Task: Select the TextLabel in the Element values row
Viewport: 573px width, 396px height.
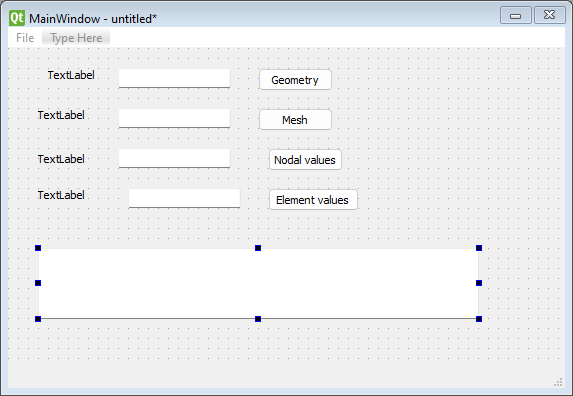Action: (61, 195)
